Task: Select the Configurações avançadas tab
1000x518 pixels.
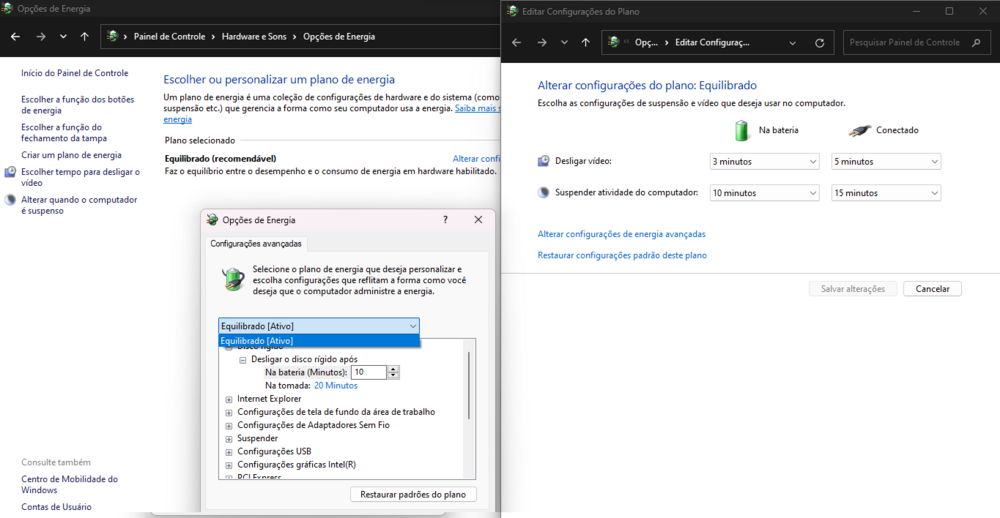Action: pos(256,244)
